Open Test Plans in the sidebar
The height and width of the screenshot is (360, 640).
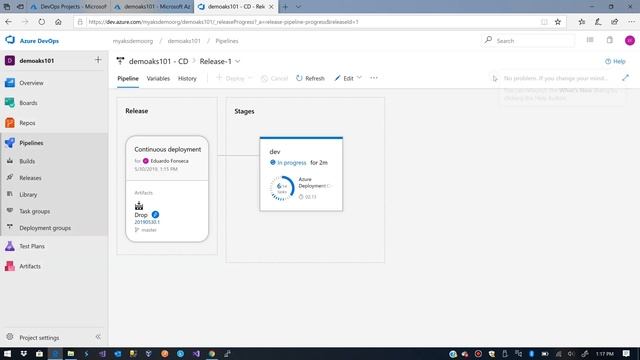[32, 246]
